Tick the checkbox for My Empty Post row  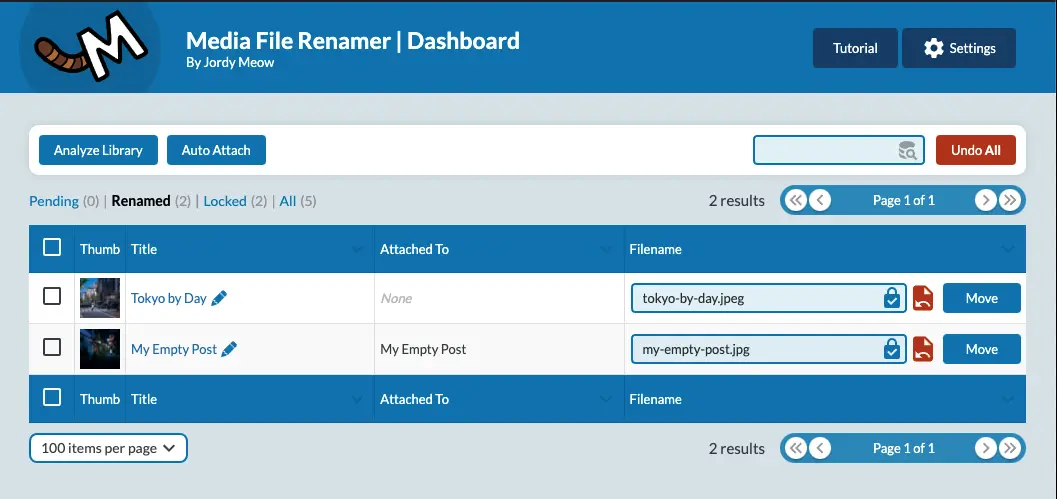(x=52, y=348)
